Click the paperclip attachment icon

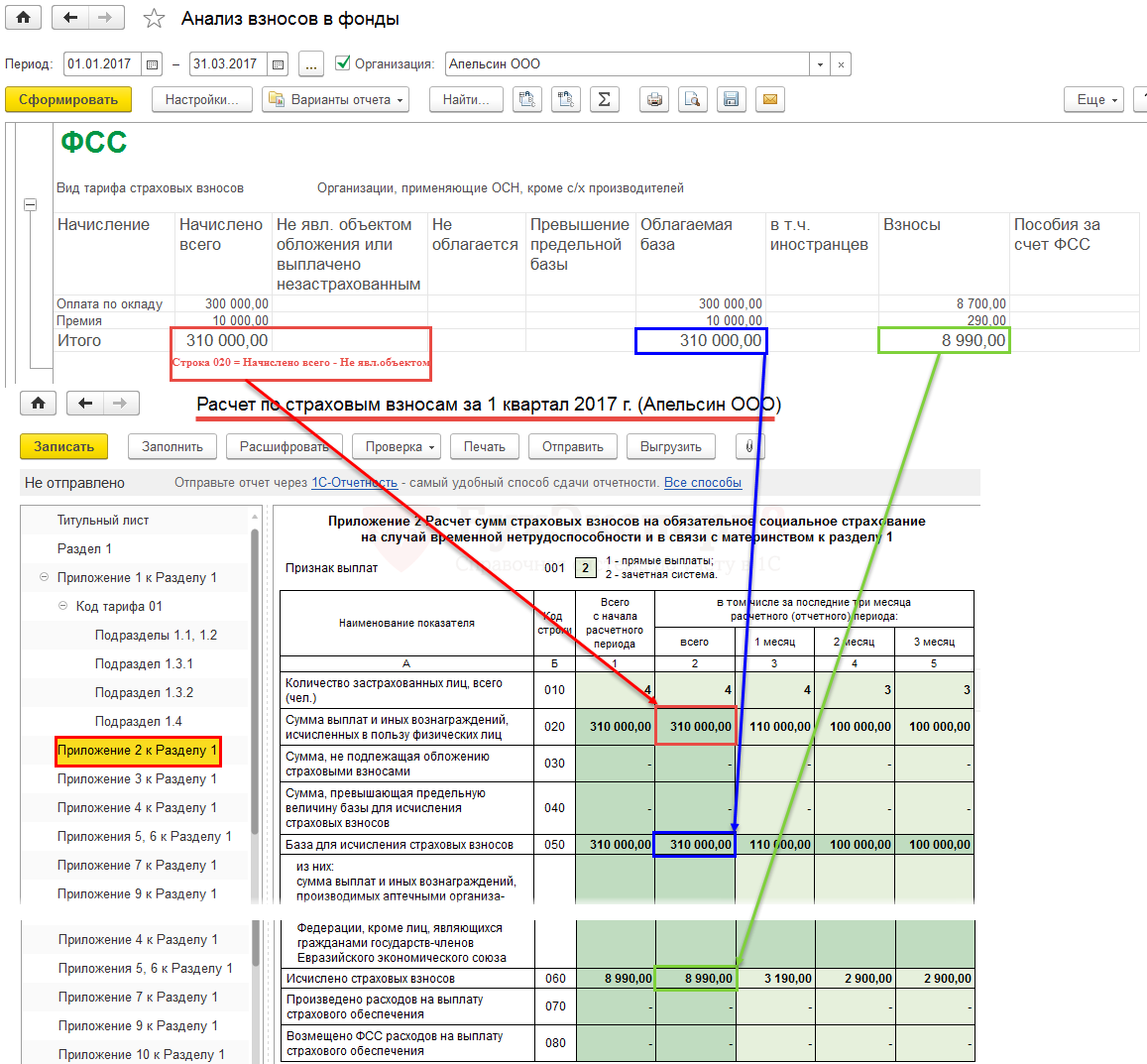[748, 447]
